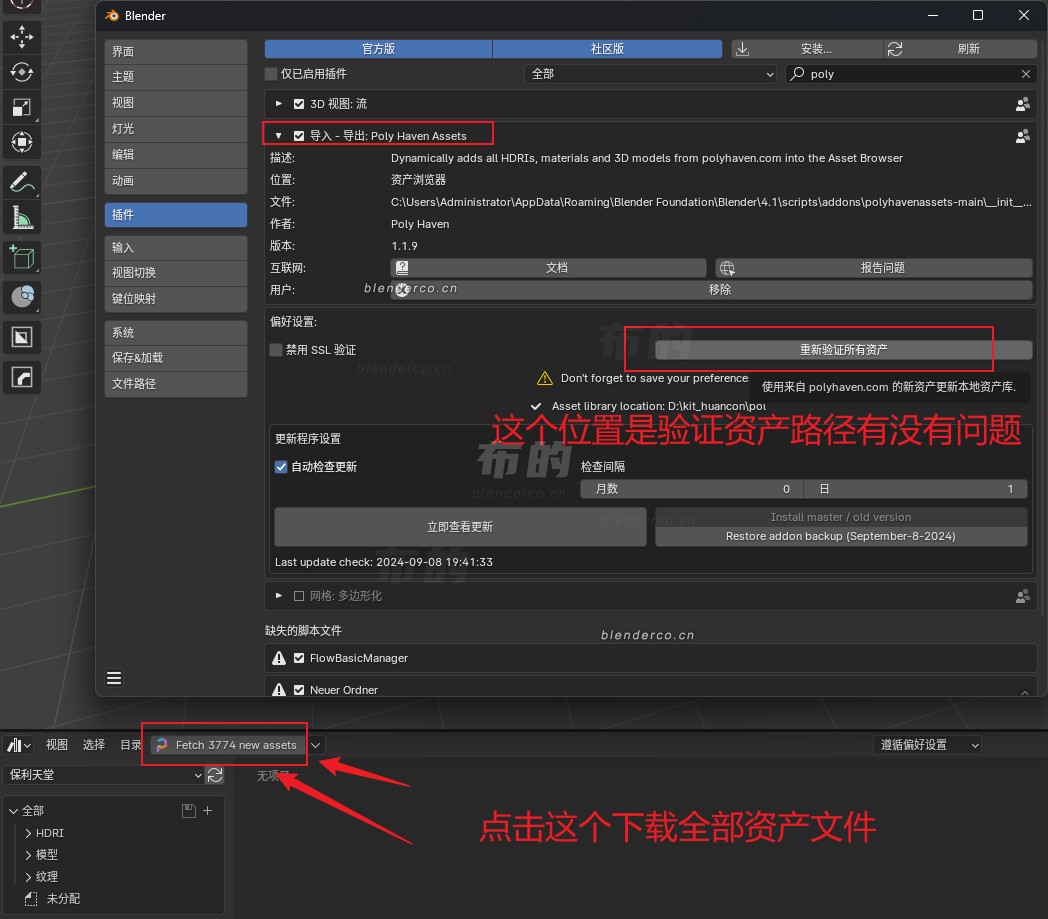This screenshot has width=1048, height=919.
Task: Click the 文档 documentation button
Action: tap(549, 268)
